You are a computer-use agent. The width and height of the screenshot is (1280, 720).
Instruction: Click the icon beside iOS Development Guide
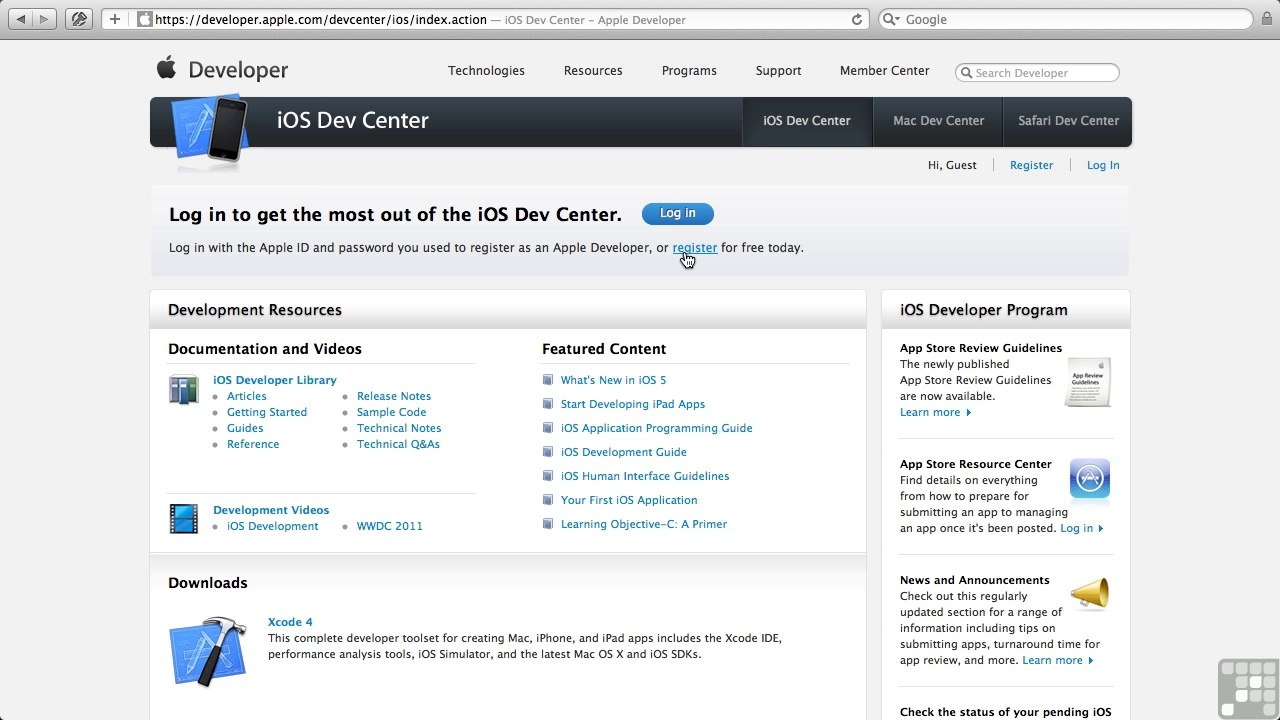(x=548, y=452)
